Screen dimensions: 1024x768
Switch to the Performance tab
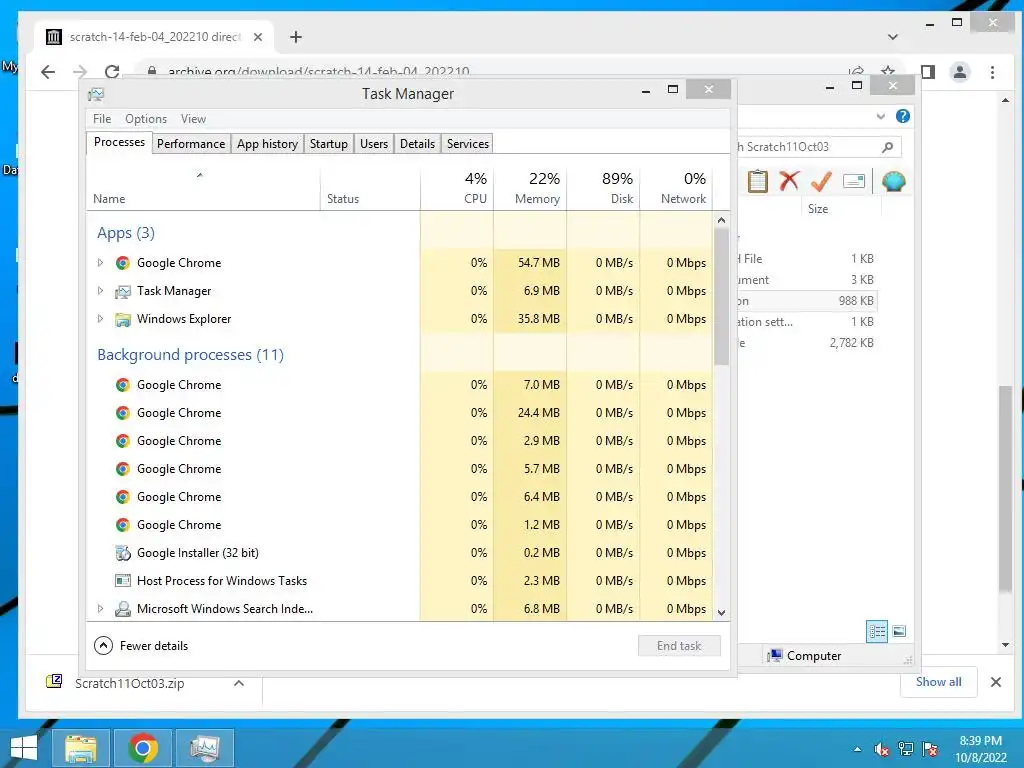coord(191,144)
